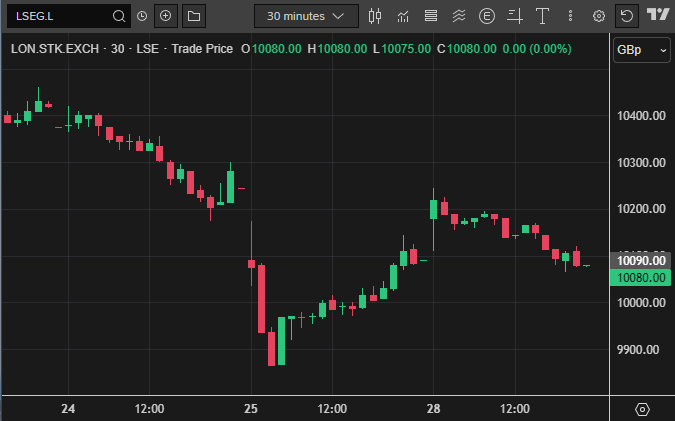The image size is (675, 421).
Task: Click the 9900.00 price axis label
Action: tap(638, 350)
